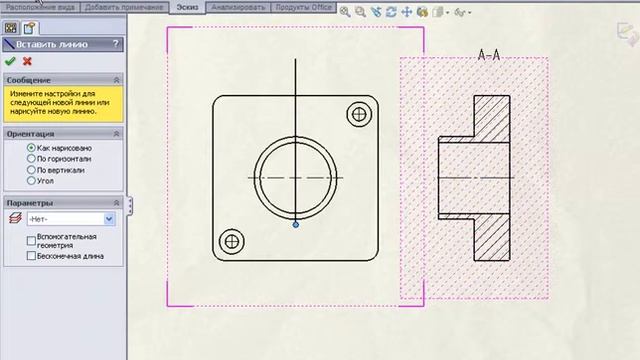This screenshot has height=360, width=640.
Task: Collapse the Ориентация section
Action: click(x=116, y=134)
